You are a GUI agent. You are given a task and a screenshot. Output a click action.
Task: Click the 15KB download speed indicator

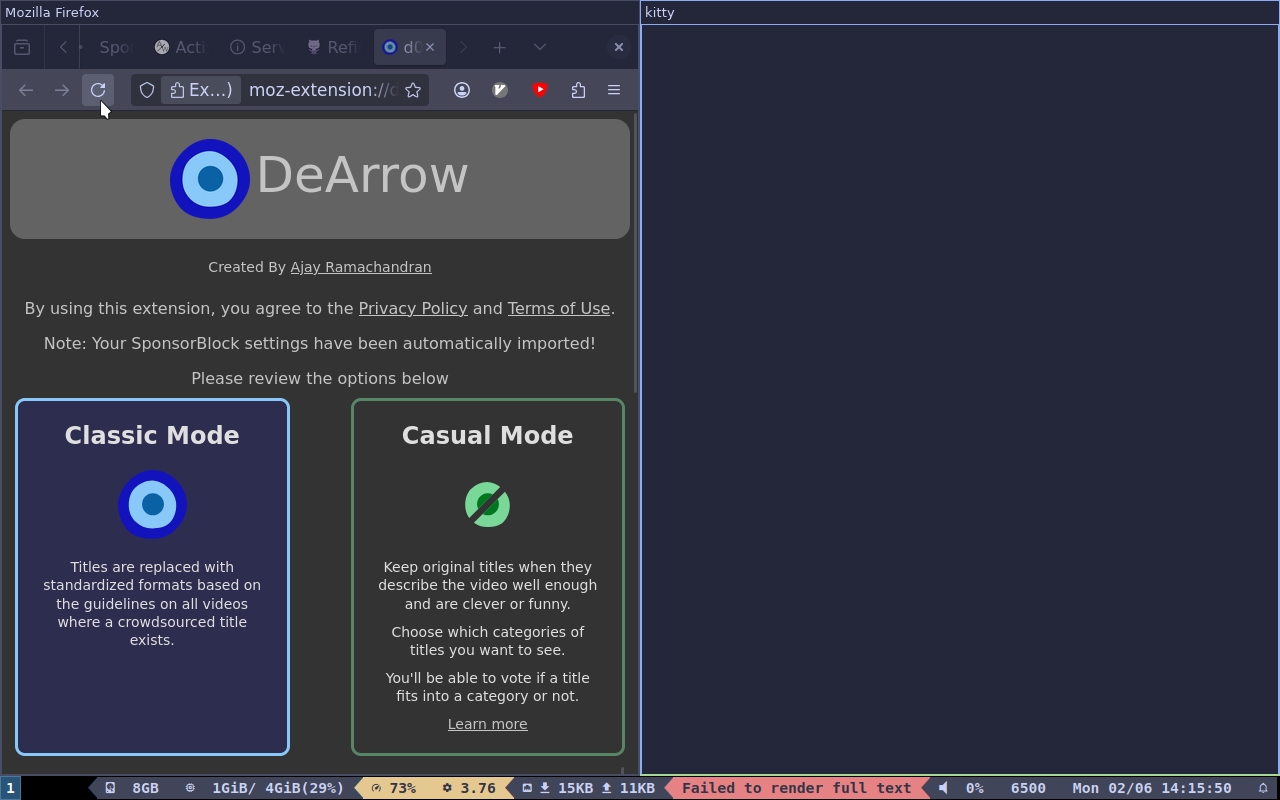566,788
